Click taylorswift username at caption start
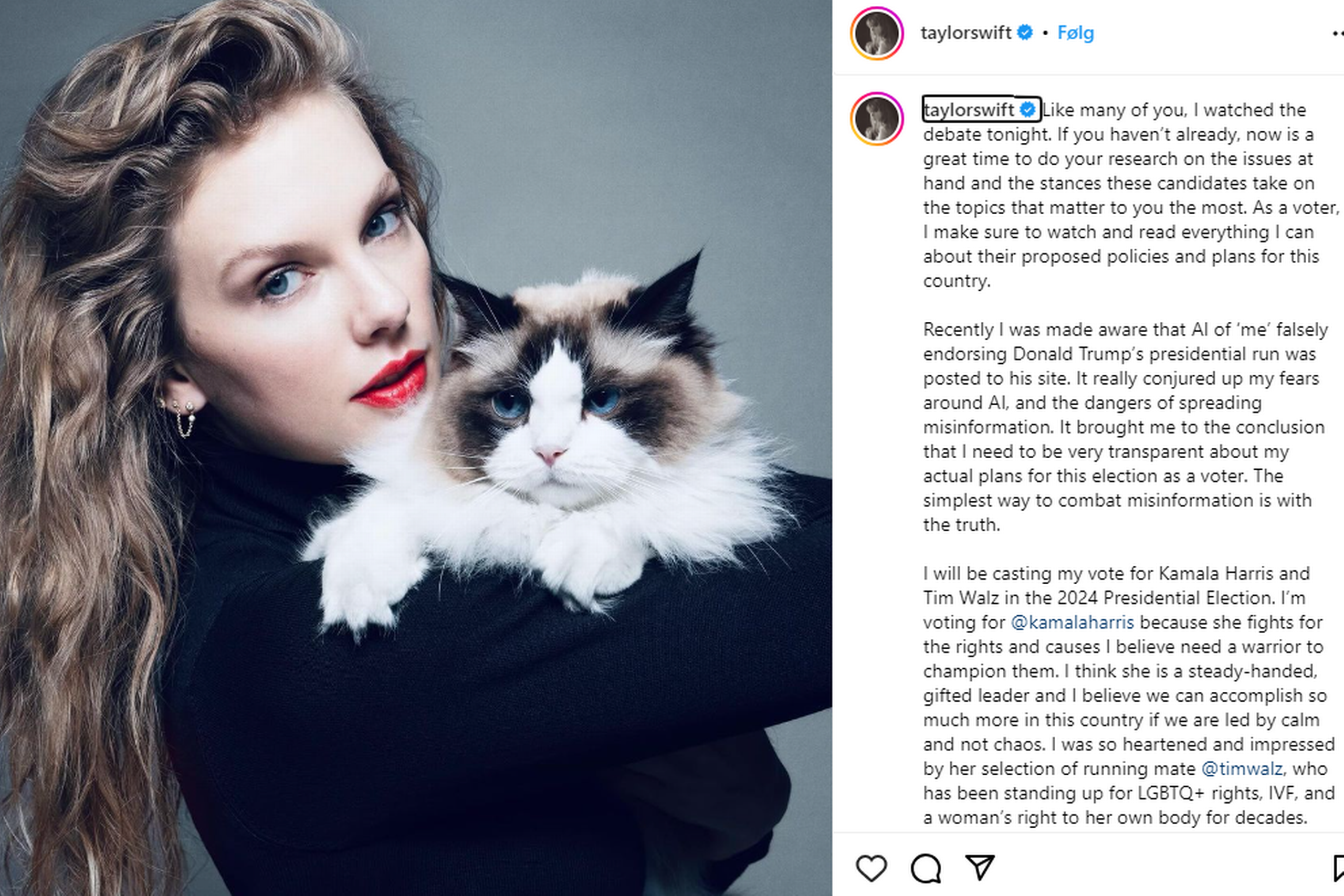Image resolution: width=1344 pixels, height=896 pixels. pos(969,110)
